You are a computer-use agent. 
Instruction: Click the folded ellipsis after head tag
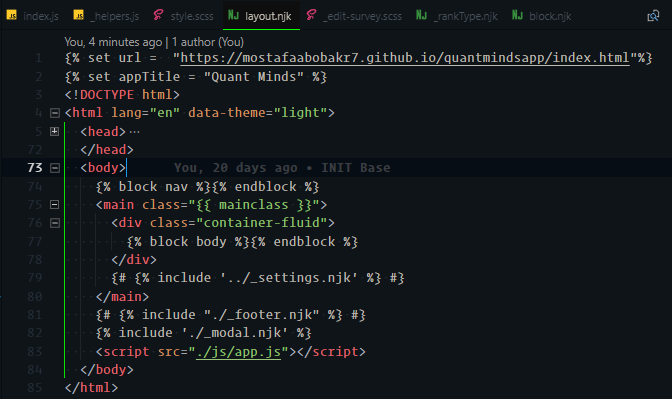pos(134,132)
